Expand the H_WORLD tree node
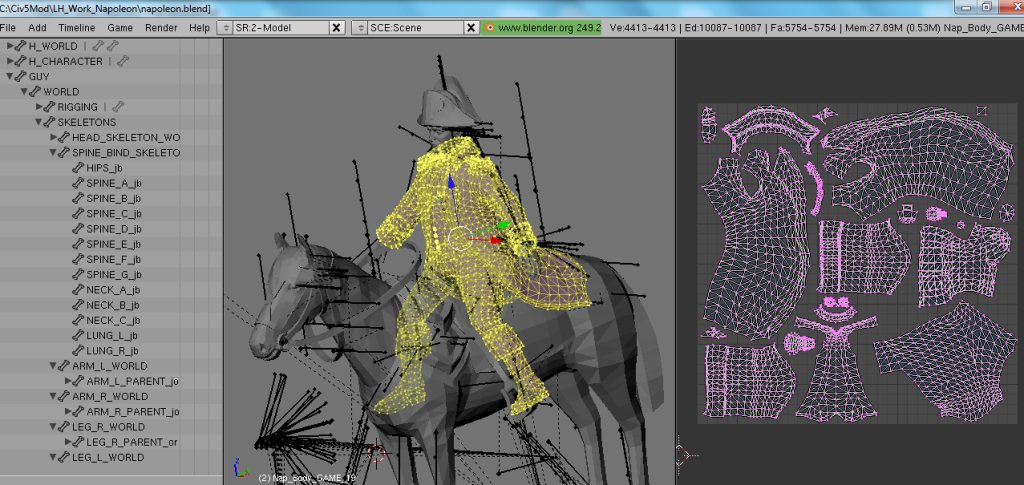The width and height of the screenshot is (1024, 485). [x=10, y=46]
